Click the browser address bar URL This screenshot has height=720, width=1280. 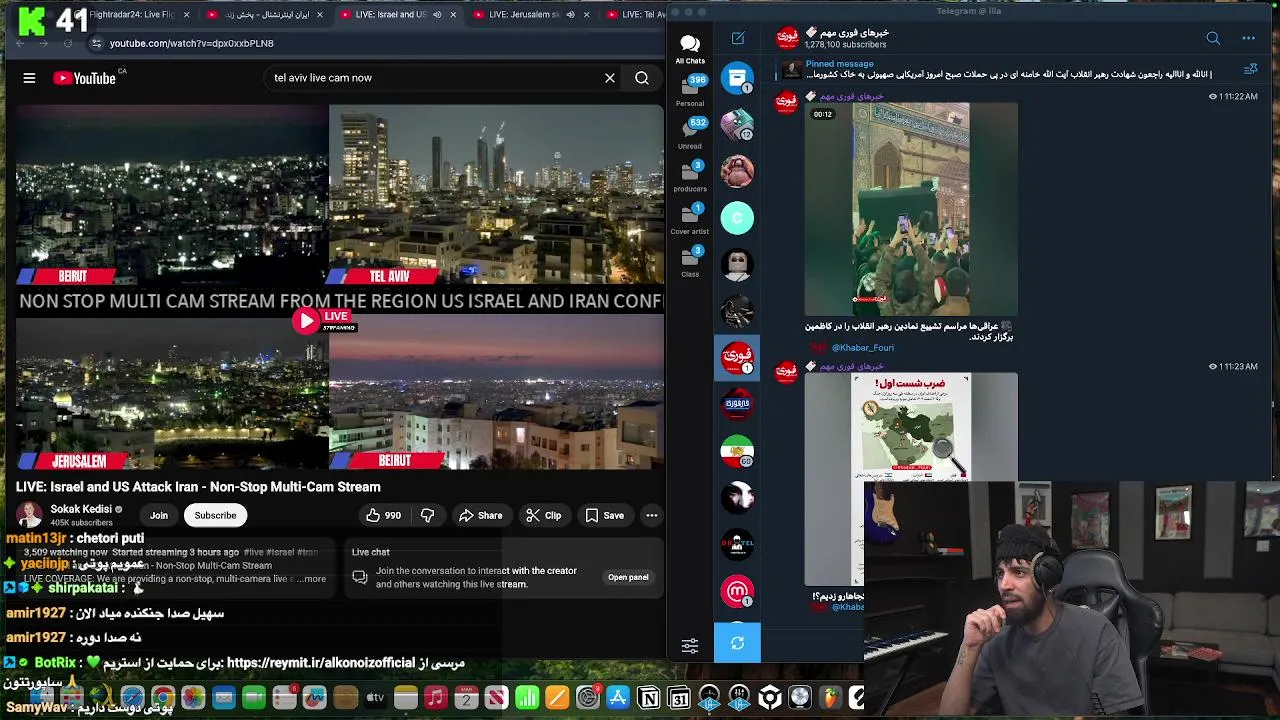pyautogui.click(x=191, y=43)
